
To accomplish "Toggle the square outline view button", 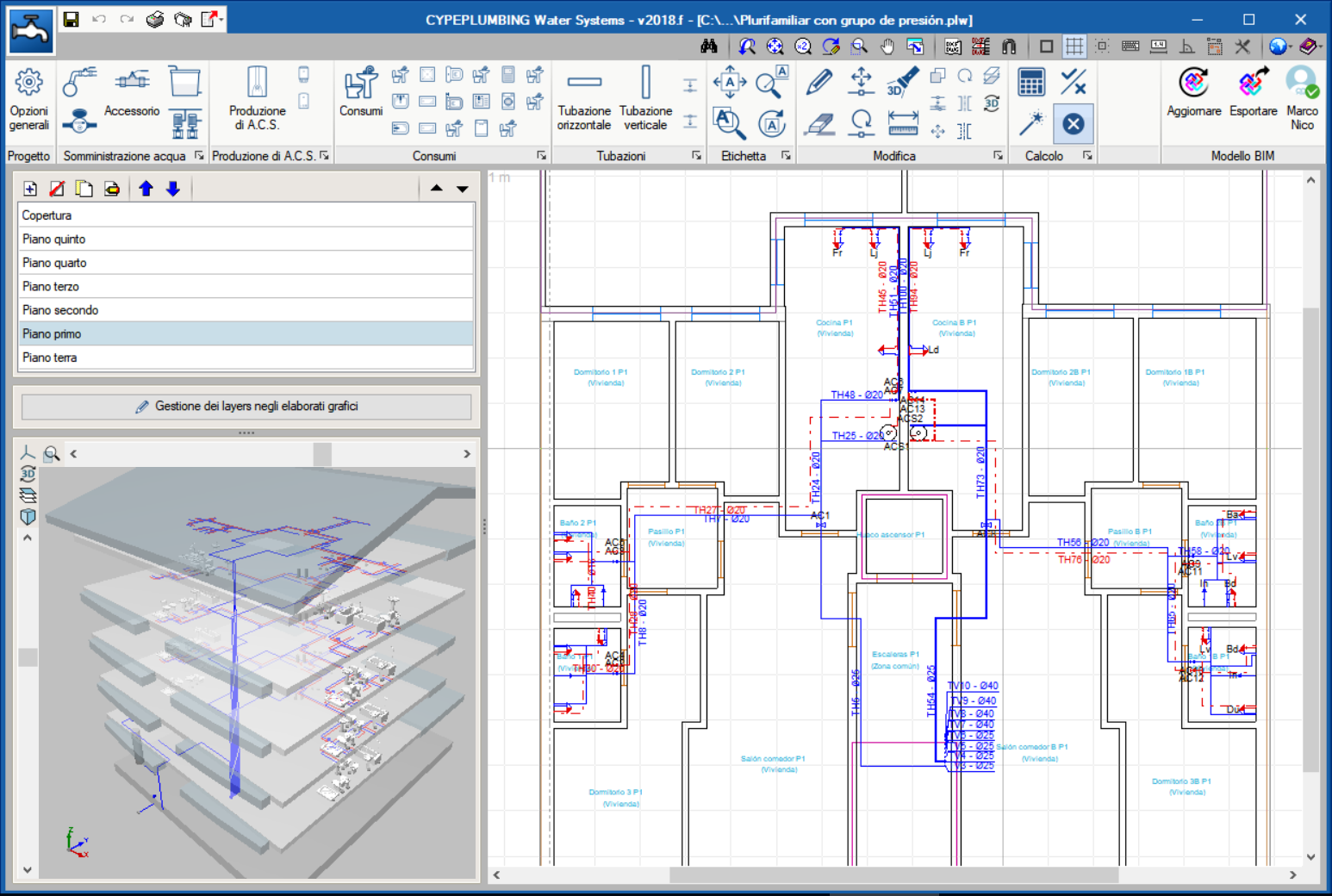I will pos(1046,47).
